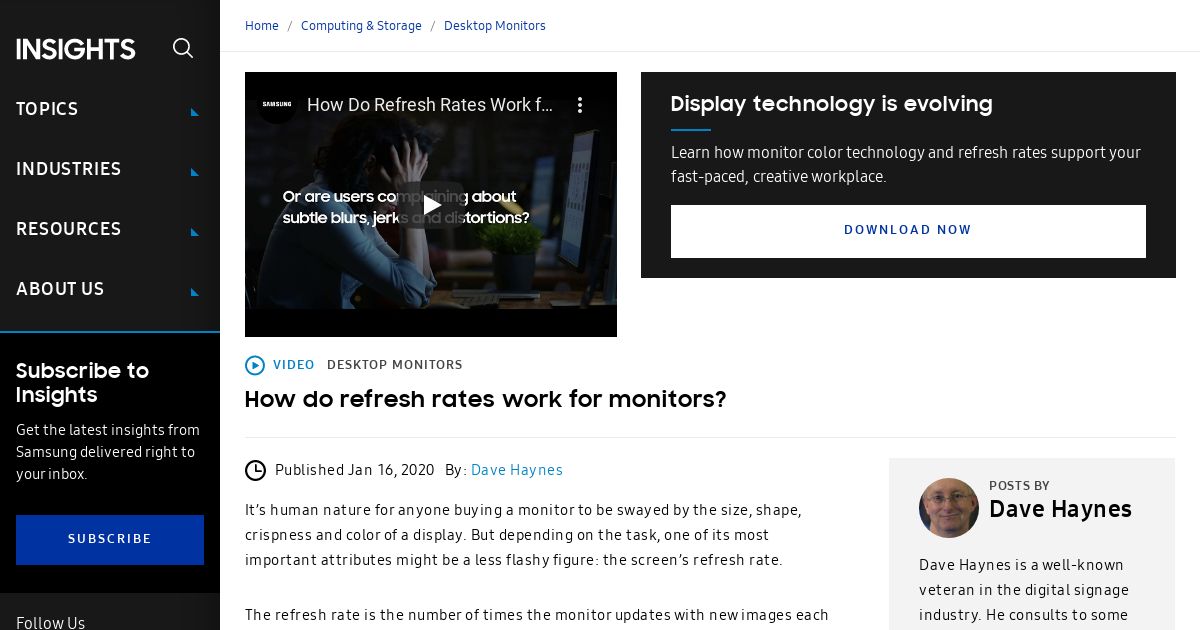
Task: Click 'Display technology is evolving' heading
Action: click(x=832, y=104)
